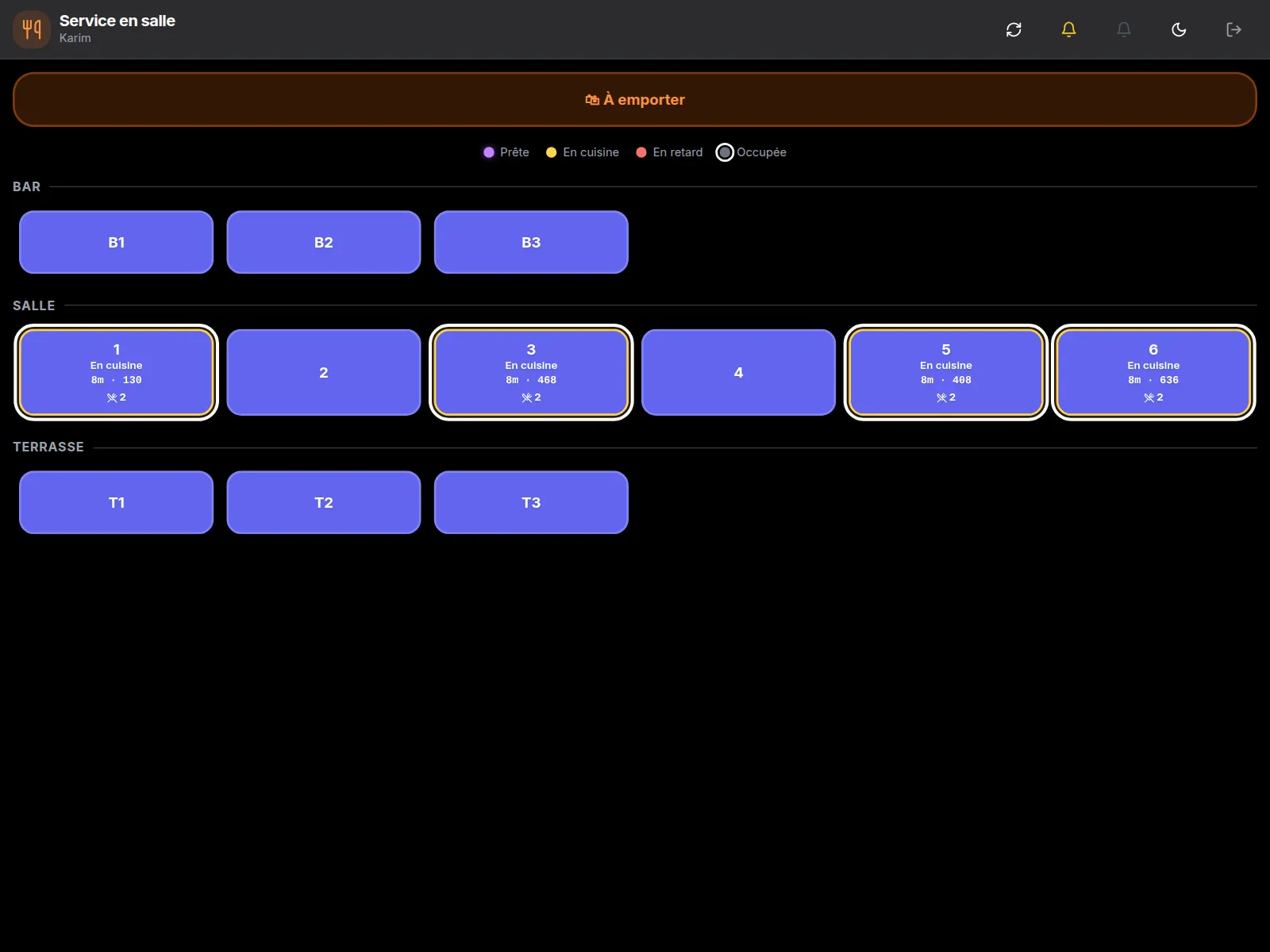Screen dimensions: 1270x952
Task: Click the BAR section heading
Action: point(26,186)
